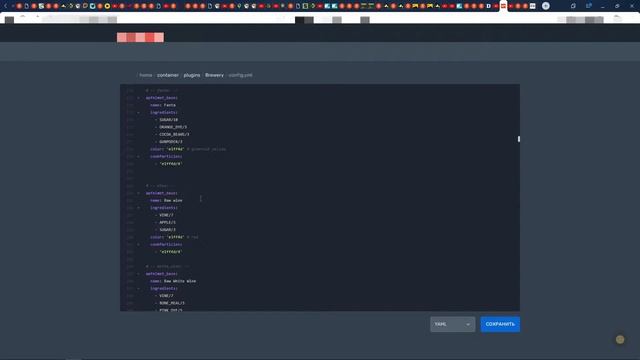This screenshot has height=360, width=640.
Task: Click the ORANGE_DYE/5 ingredient line
Action: coord(173,127)
